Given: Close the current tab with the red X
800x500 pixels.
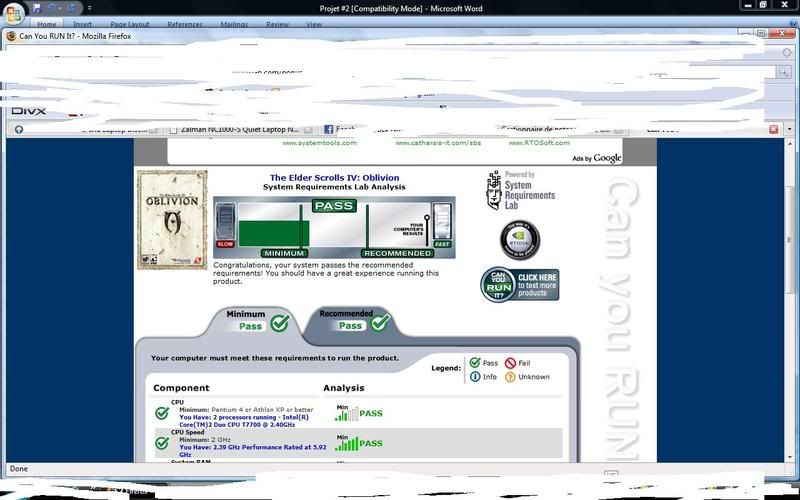Looking at the screenshot, I should point(773,130).
